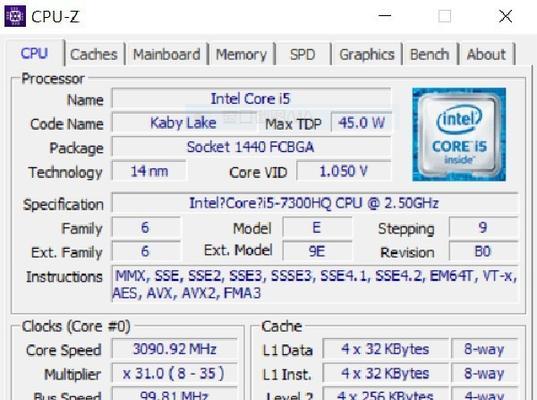Click the CPU-Z app icon in title bar
Image resolution: width=537 pixels, height=400 pixels.
pos(15,16)
